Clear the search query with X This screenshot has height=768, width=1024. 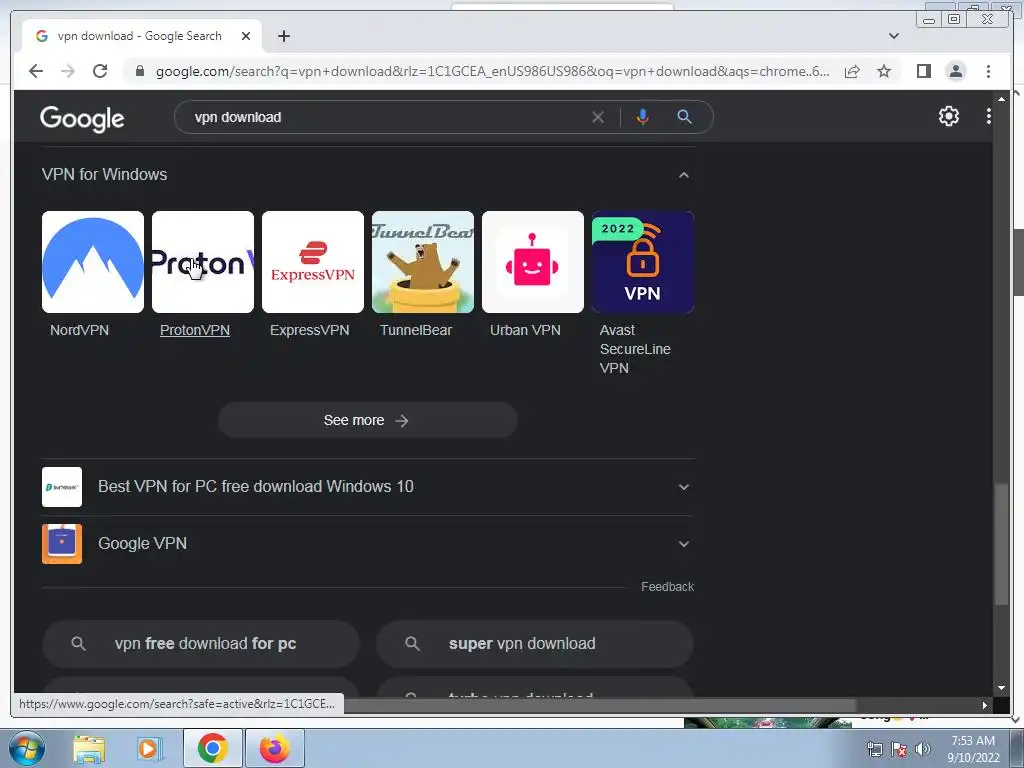(x=598, y=118)
